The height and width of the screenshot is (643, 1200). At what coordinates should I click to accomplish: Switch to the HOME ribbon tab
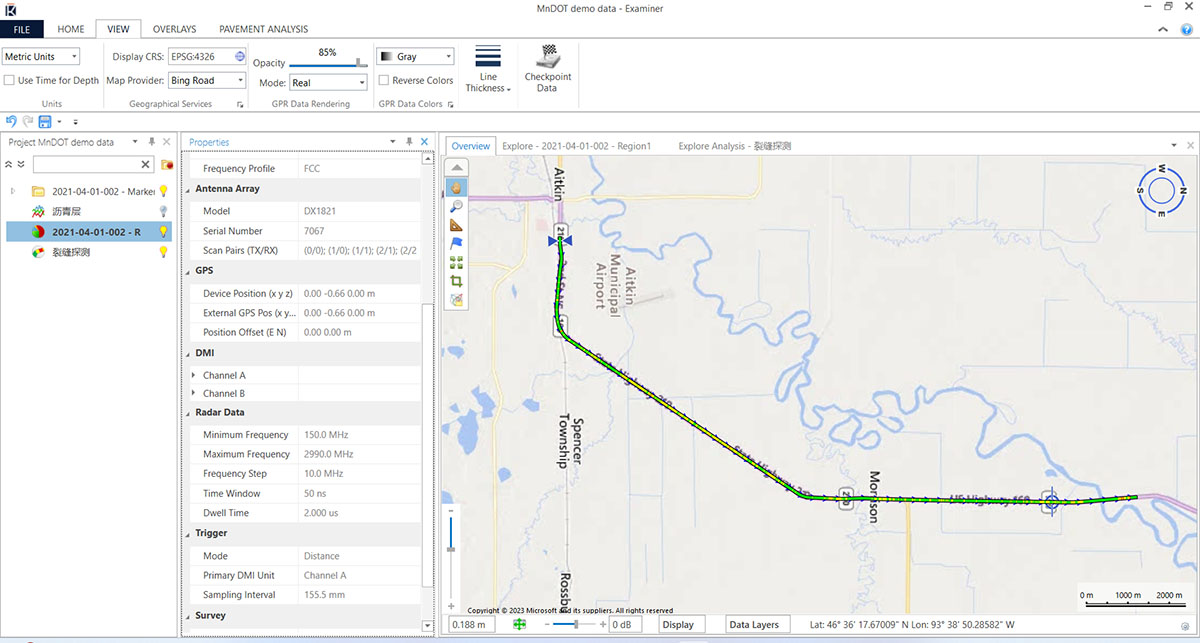click(71, 29)
